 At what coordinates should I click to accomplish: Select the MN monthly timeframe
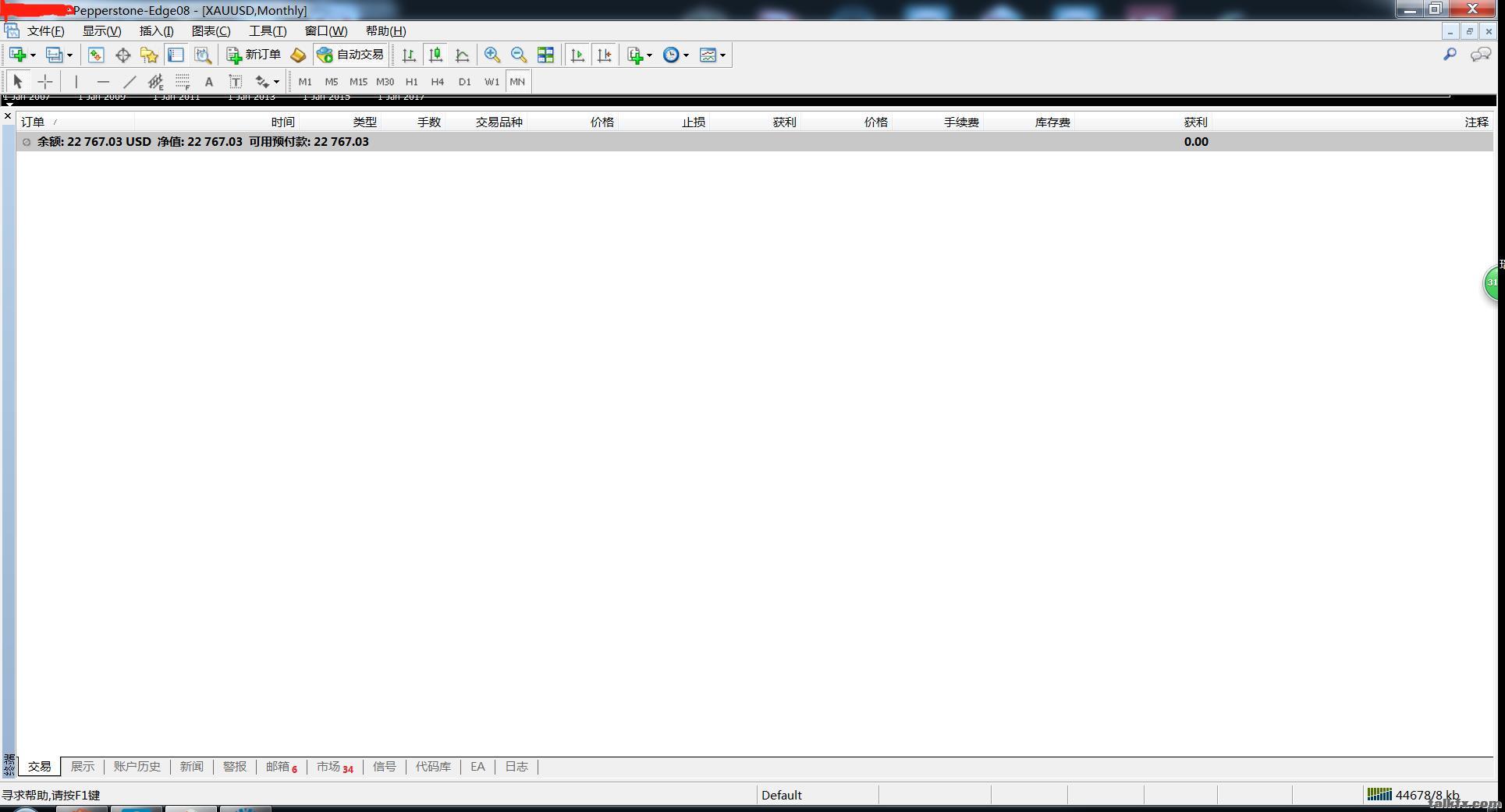click(517, 81)
